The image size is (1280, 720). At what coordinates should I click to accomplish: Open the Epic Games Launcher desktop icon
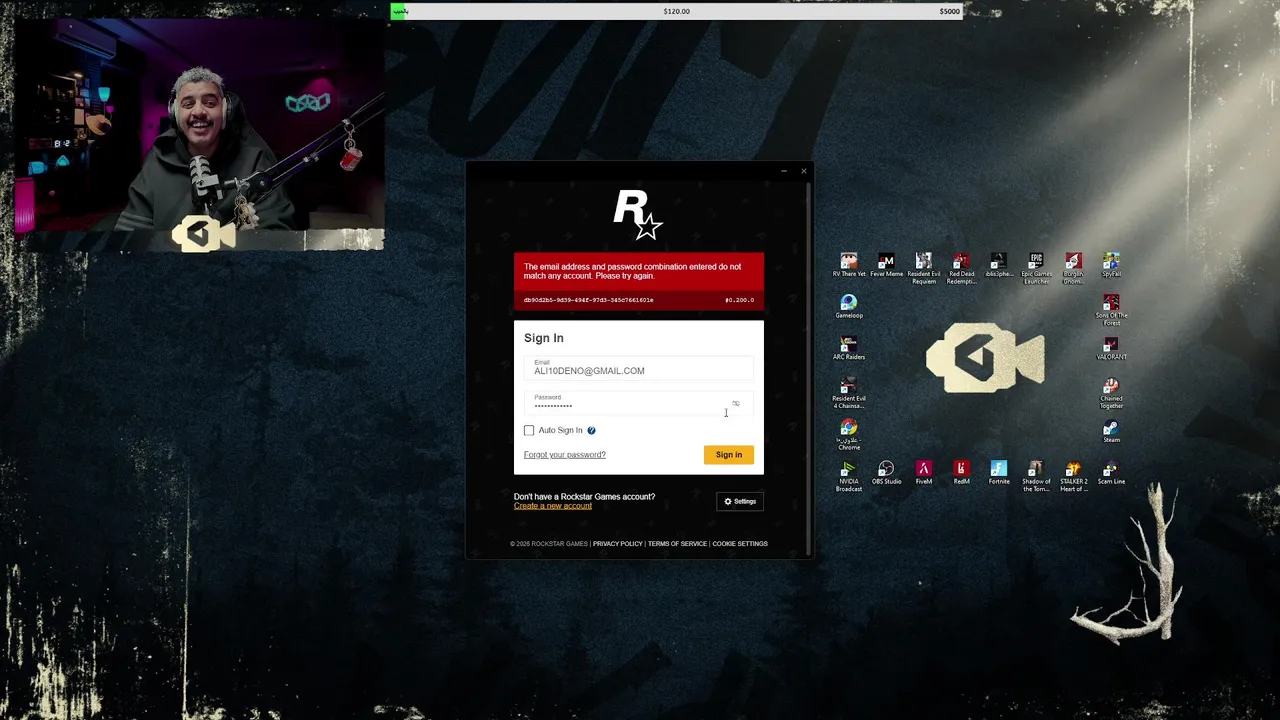[1036, 269]
